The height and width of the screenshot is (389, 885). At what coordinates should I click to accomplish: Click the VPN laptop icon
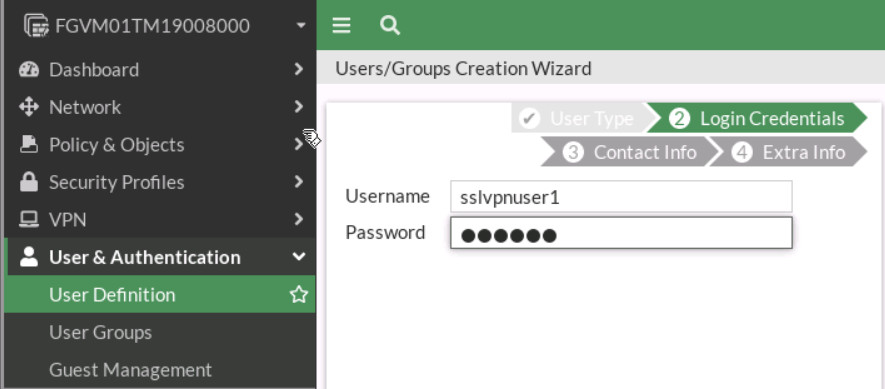(29, 220)
